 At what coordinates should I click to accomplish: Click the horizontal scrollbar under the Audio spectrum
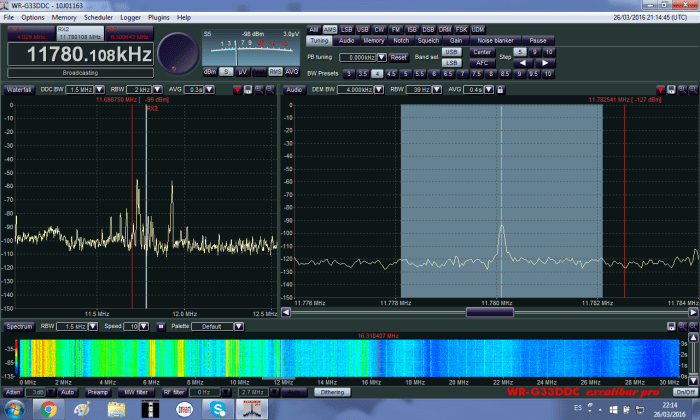click(x=490, y=312)
